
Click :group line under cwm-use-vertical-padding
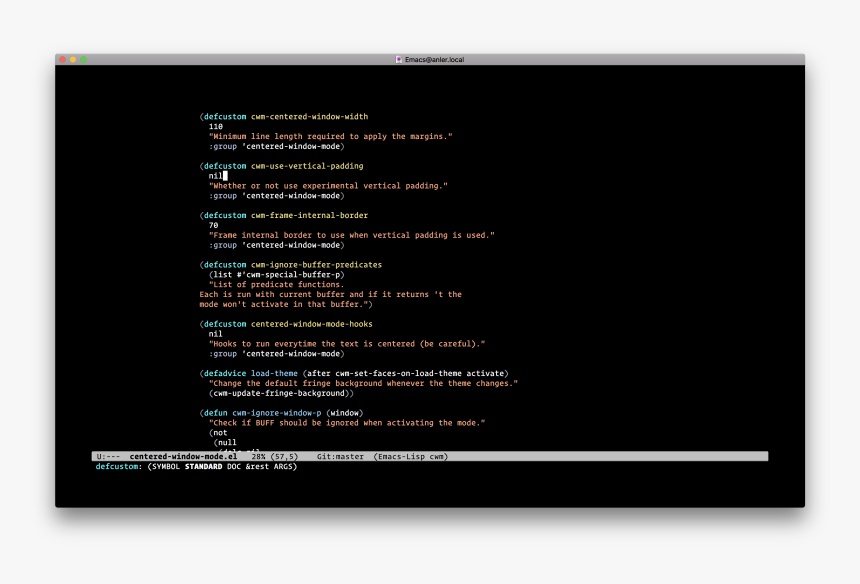coord(276,196)
